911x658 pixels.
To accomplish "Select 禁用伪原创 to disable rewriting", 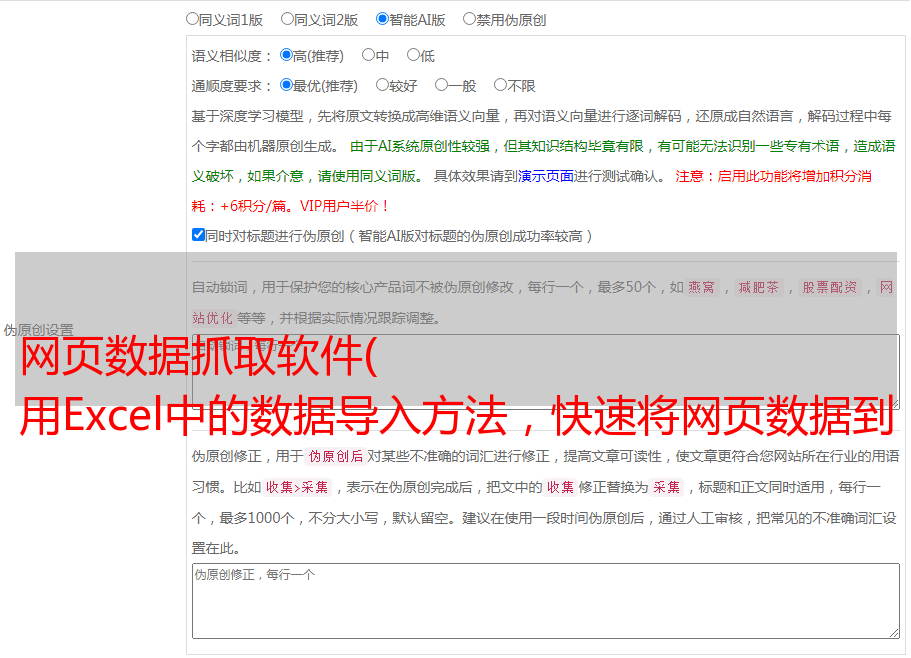I will pyautogui.click(x=469, y=18).
